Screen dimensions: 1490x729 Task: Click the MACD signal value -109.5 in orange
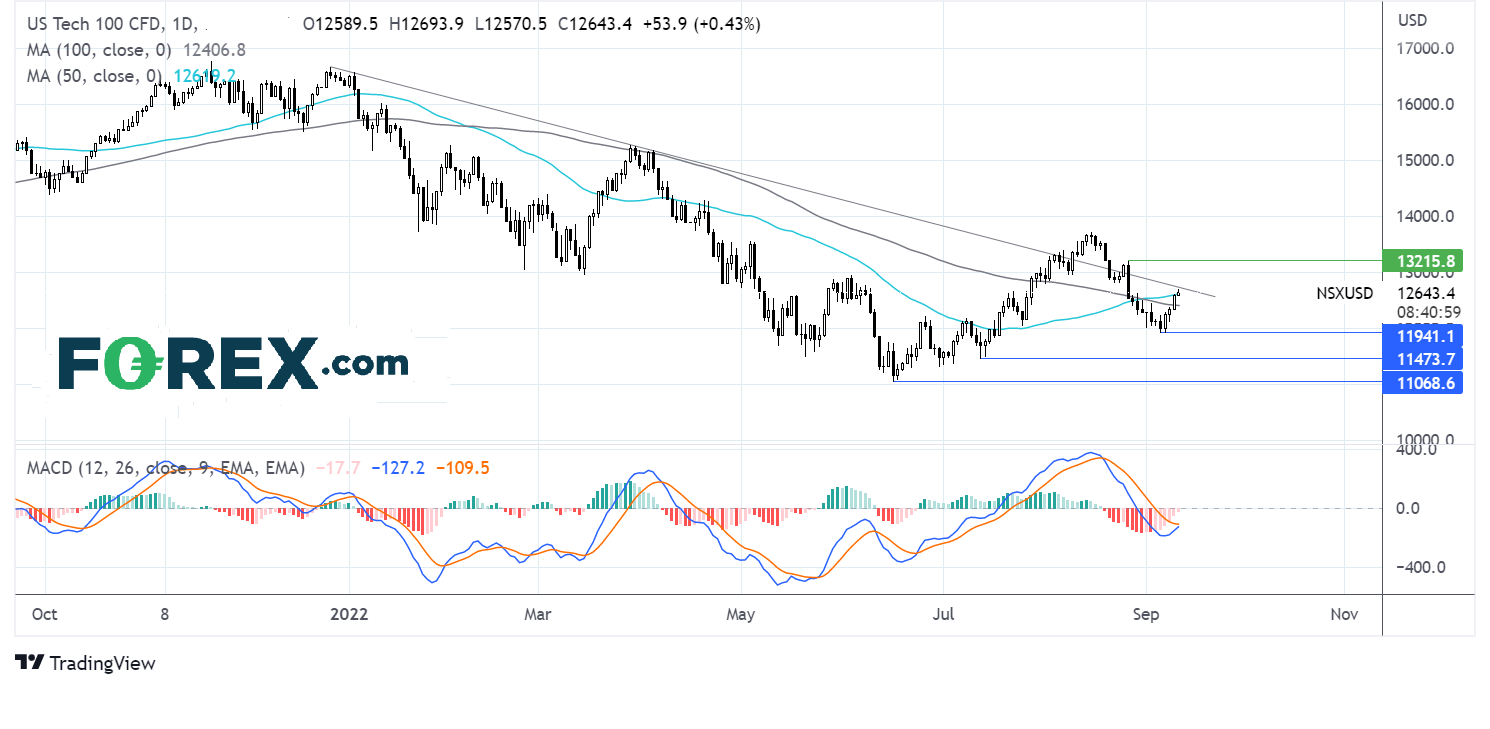(464, 468)
